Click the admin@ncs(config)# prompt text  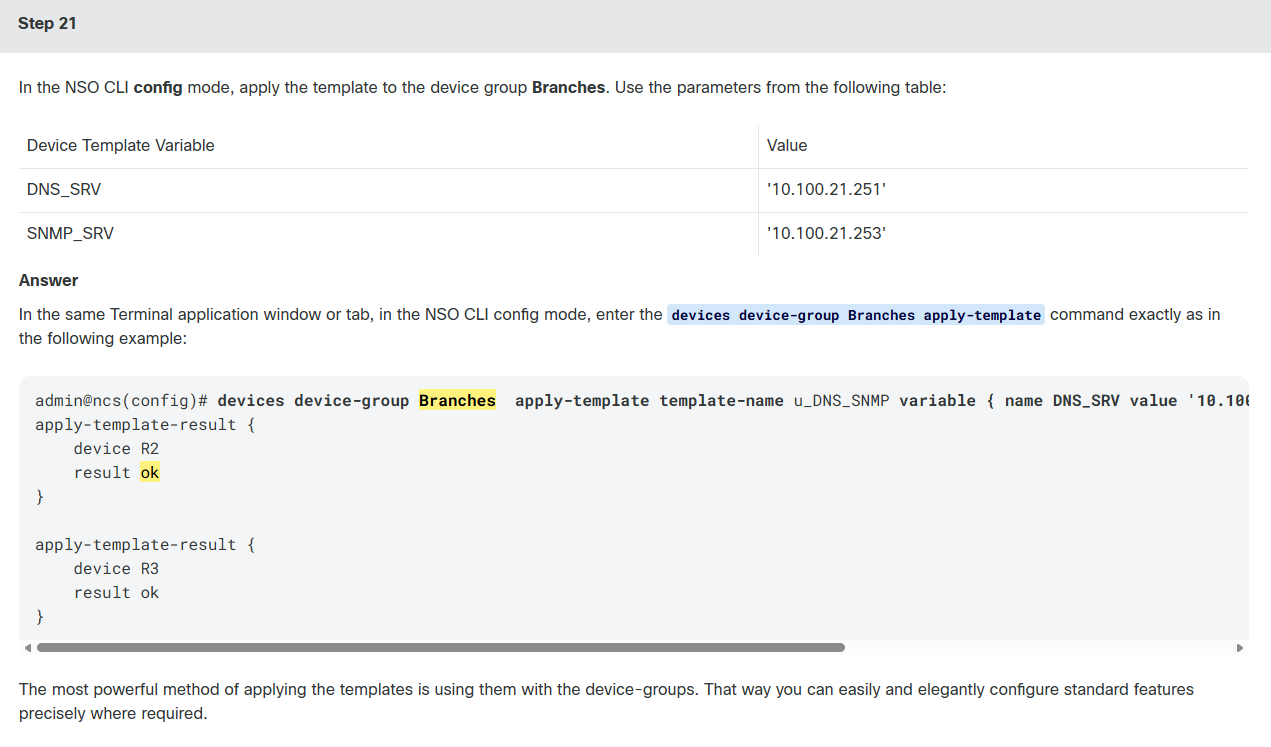click(x=121, y=401)
